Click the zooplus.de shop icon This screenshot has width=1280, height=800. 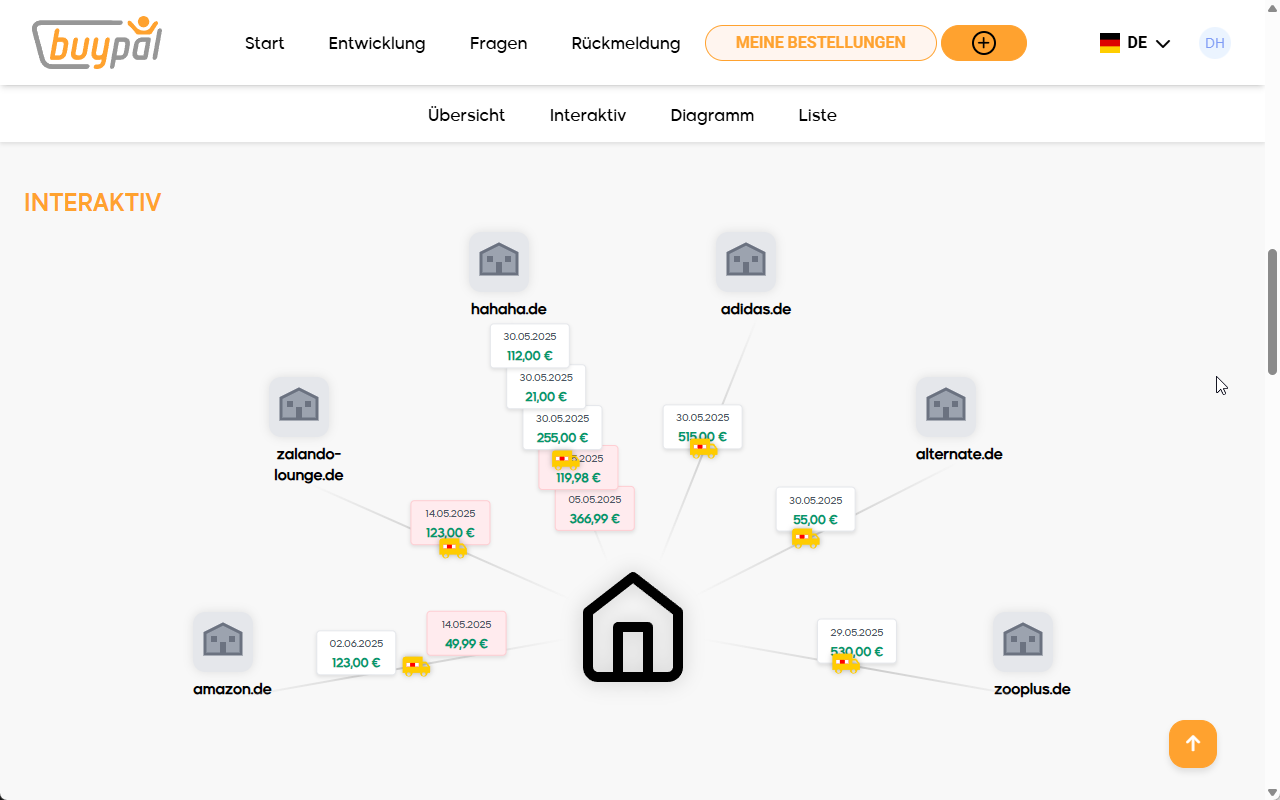pos(1023,641)
